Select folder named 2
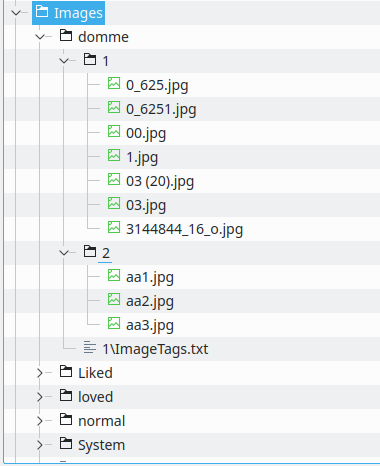The width and height of the screenshot is (380, 466). 106,253
